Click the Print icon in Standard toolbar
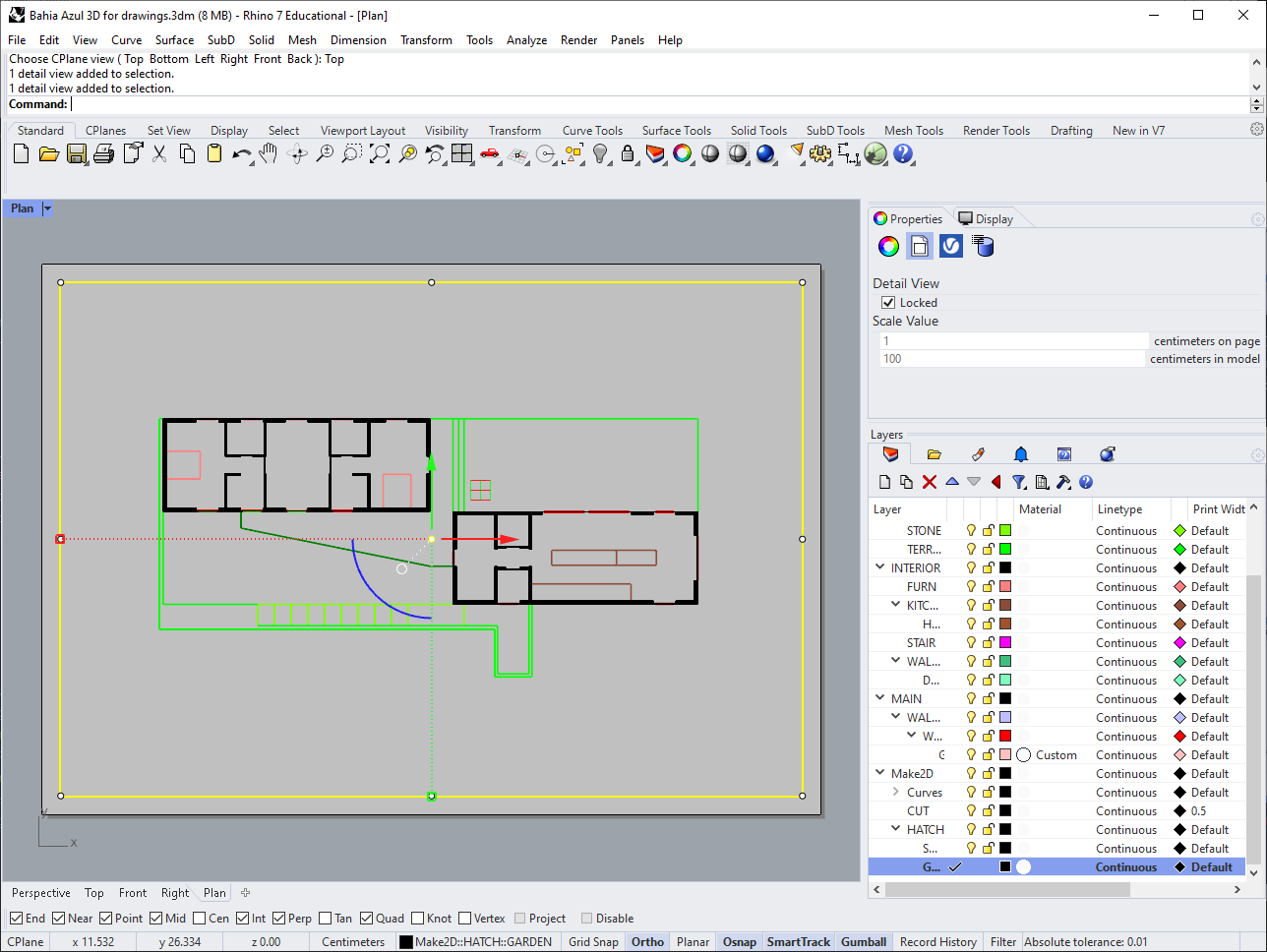Viewport: 1267px width, 952px height. pos(103,153)
